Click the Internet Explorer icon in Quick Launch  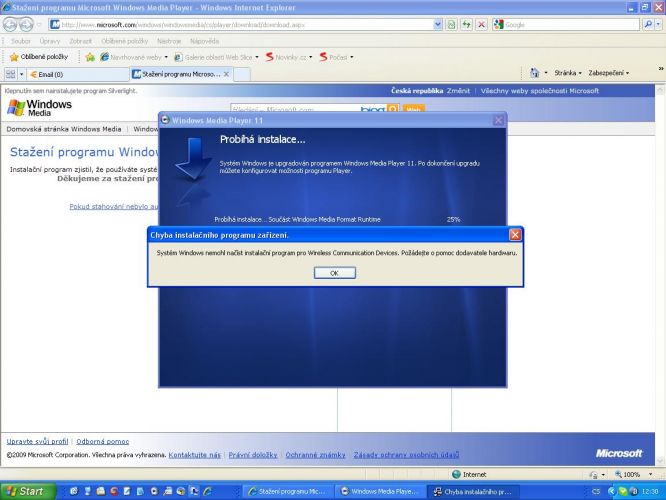click(x=208, y=492)
